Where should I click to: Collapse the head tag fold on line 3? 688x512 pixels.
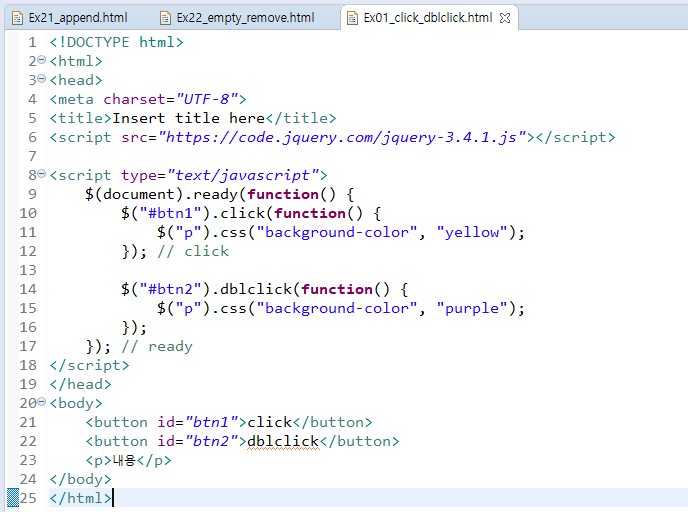click(42, 79)
